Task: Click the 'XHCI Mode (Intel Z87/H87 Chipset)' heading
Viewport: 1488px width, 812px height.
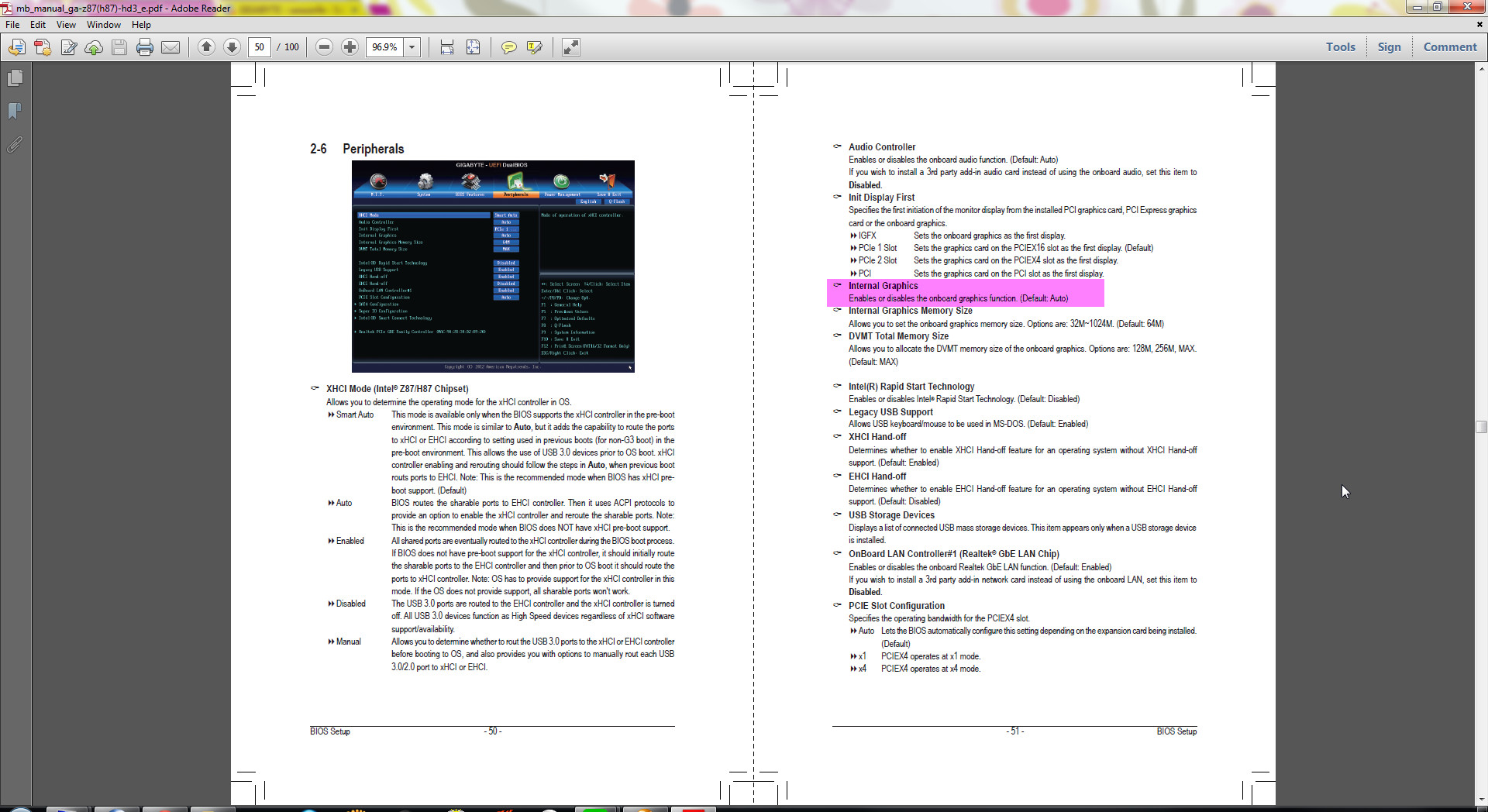Action: click(x=397, y=389)
